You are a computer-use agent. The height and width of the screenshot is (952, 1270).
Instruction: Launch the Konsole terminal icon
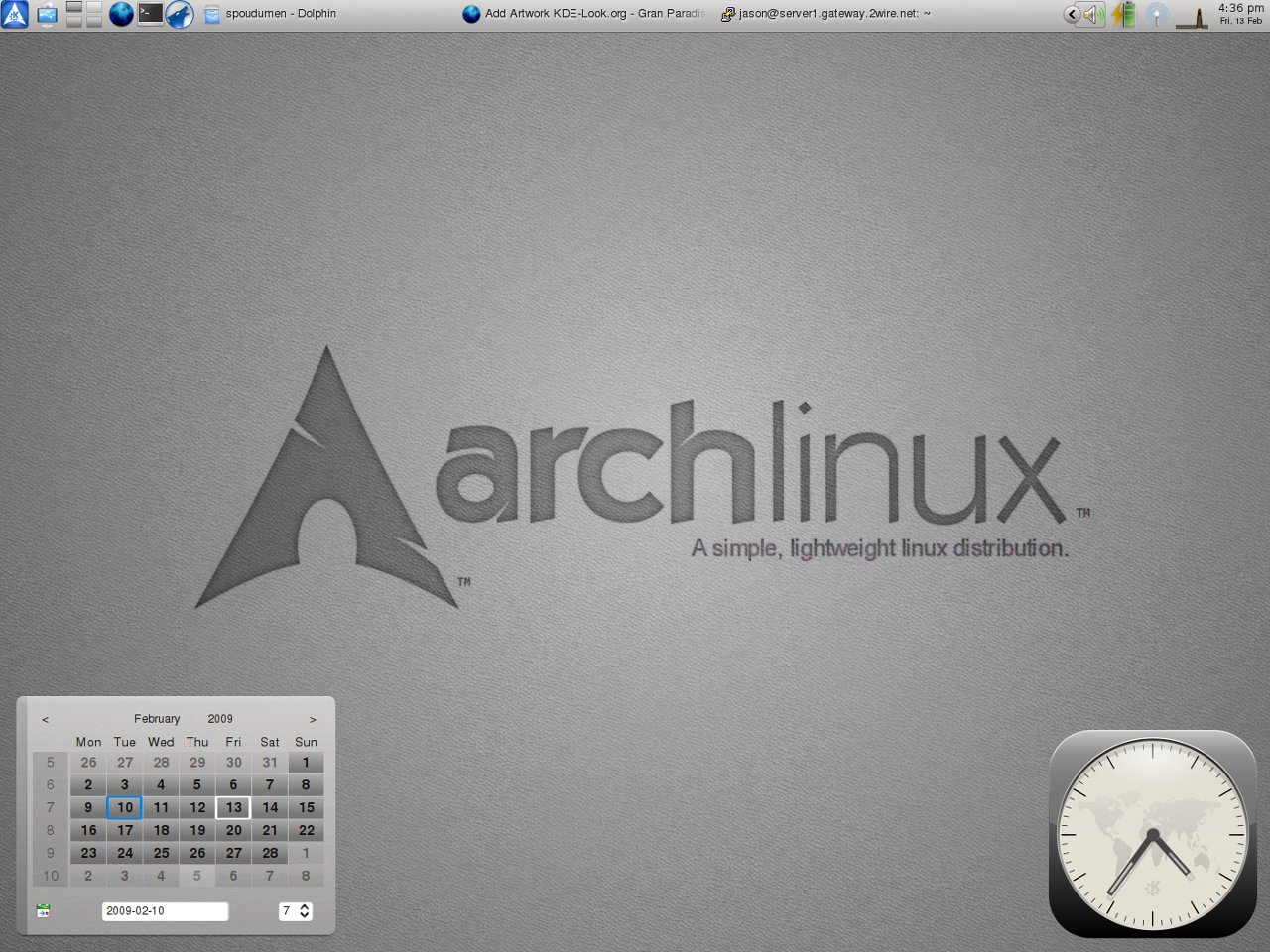150,14
